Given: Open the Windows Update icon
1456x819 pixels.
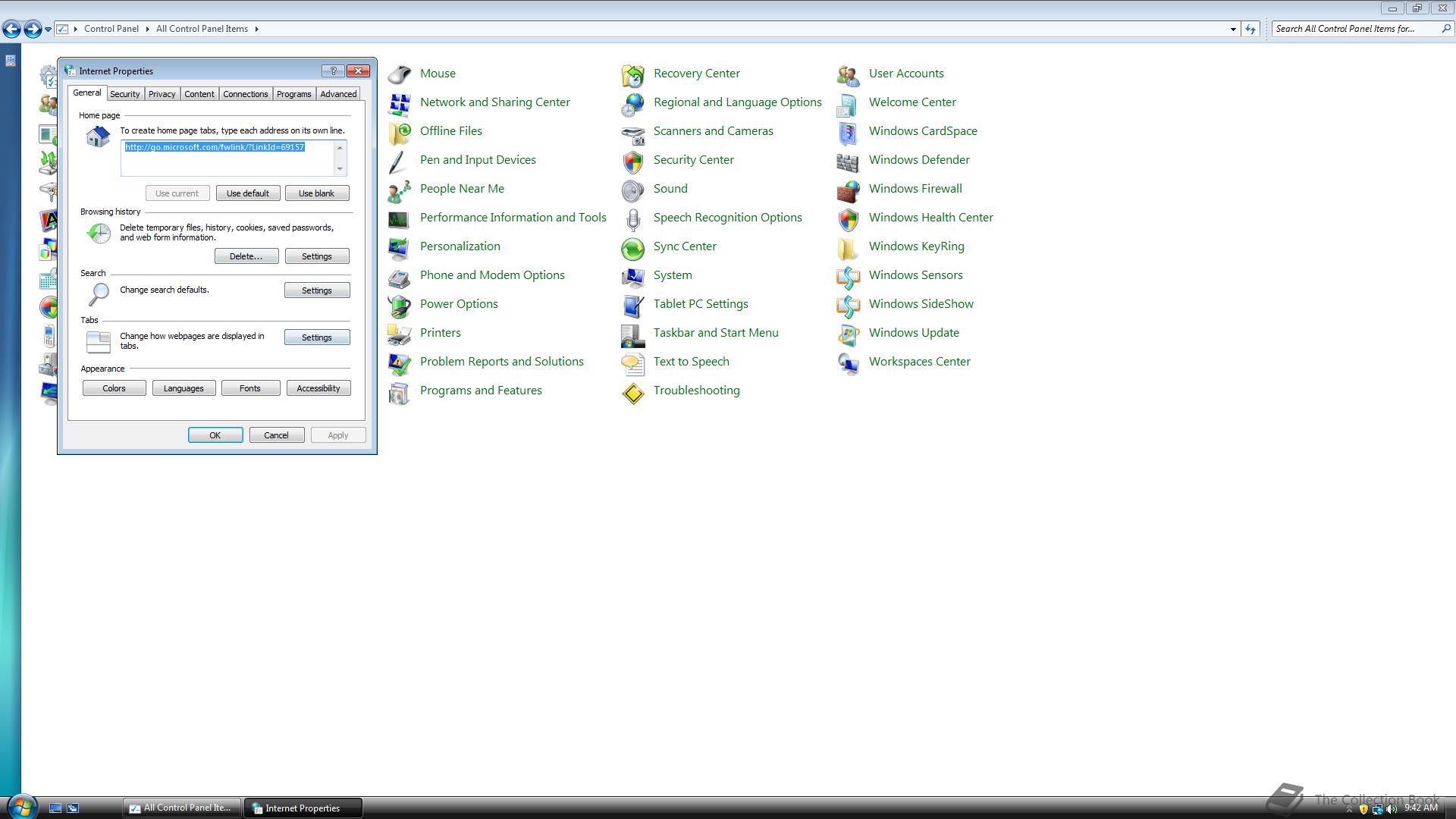Looking at the screenshot, I should [x=848, y=334].
